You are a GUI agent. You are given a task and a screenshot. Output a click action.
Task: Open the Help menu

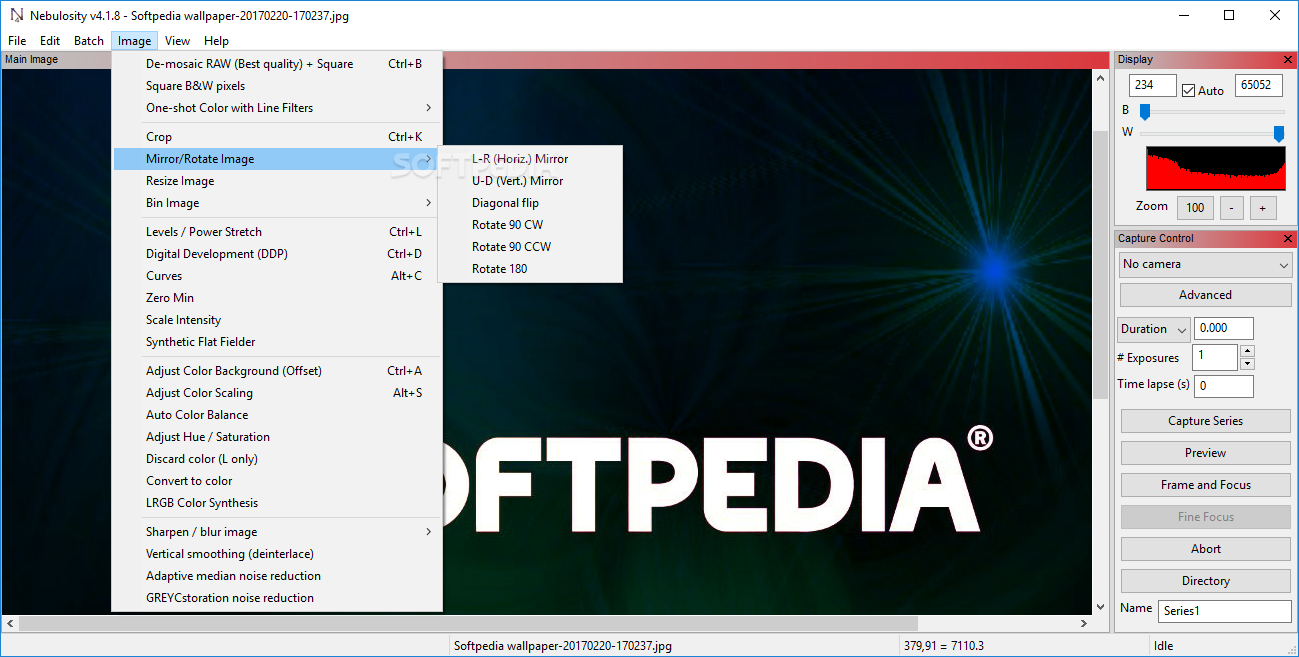click(x=216, y=41)
